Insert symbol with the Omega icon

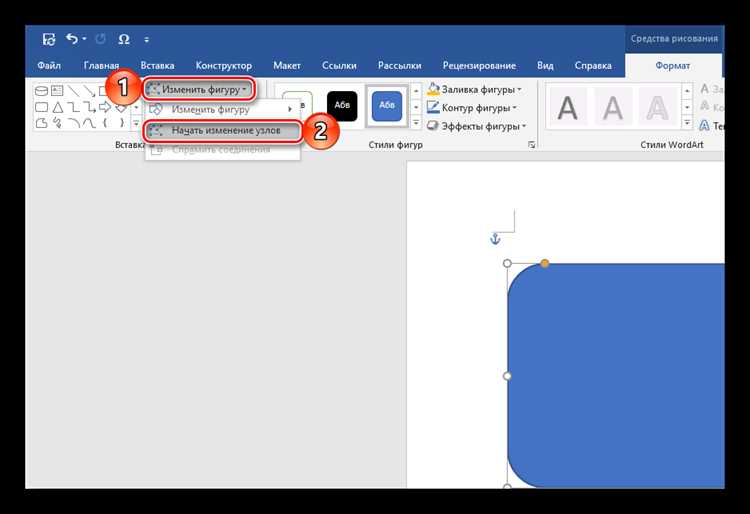tap(124, 39)
